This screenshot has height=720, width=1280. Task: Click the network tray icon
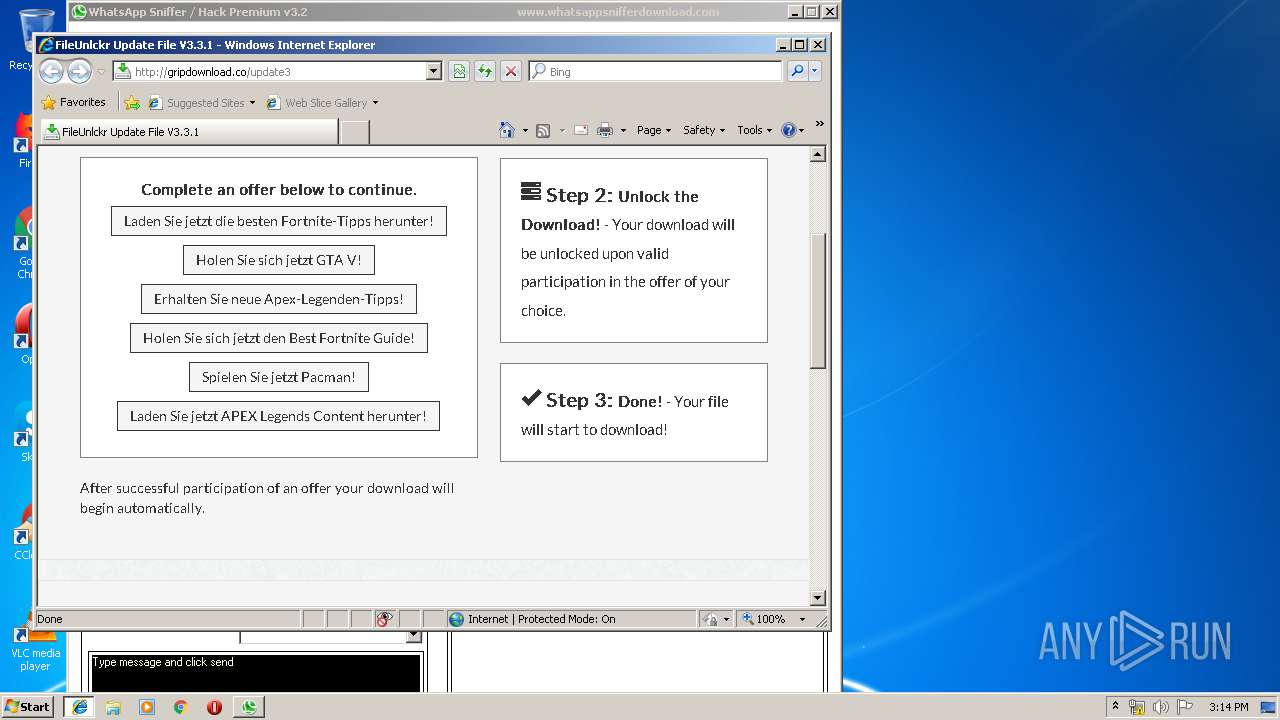(1137, 707)
